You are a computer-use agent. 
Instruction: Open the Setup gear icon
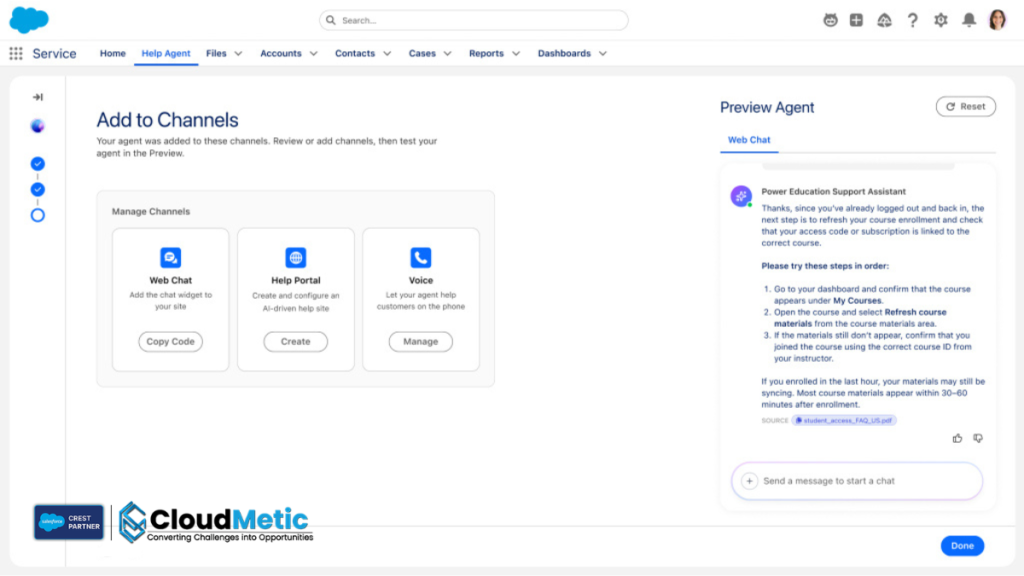pos(940,20)
